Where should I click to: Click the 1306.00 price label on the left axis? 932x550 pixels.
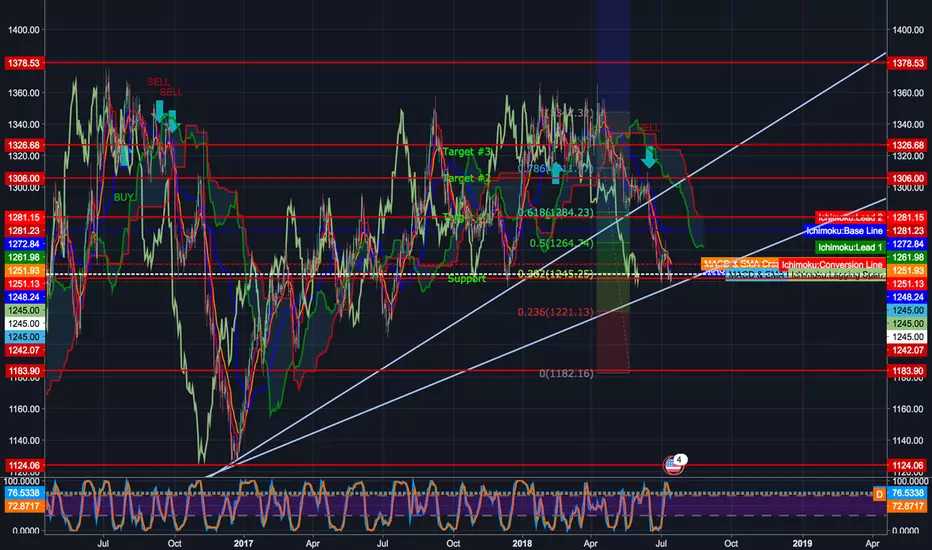pyautogui.click(x=24, y=178)
